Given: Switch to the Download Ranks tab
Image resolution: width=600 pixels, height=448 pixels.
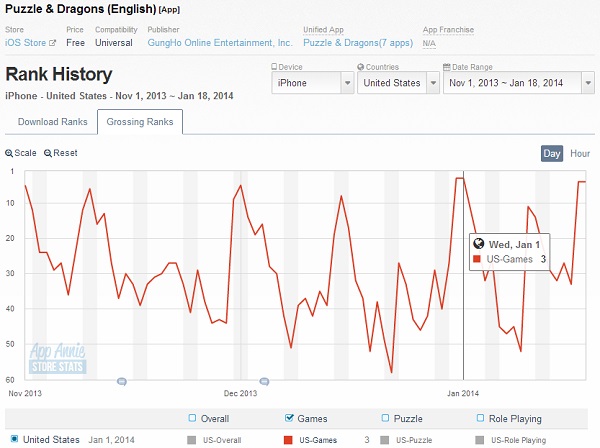Looking at the screenshot, I should point(52,122).
